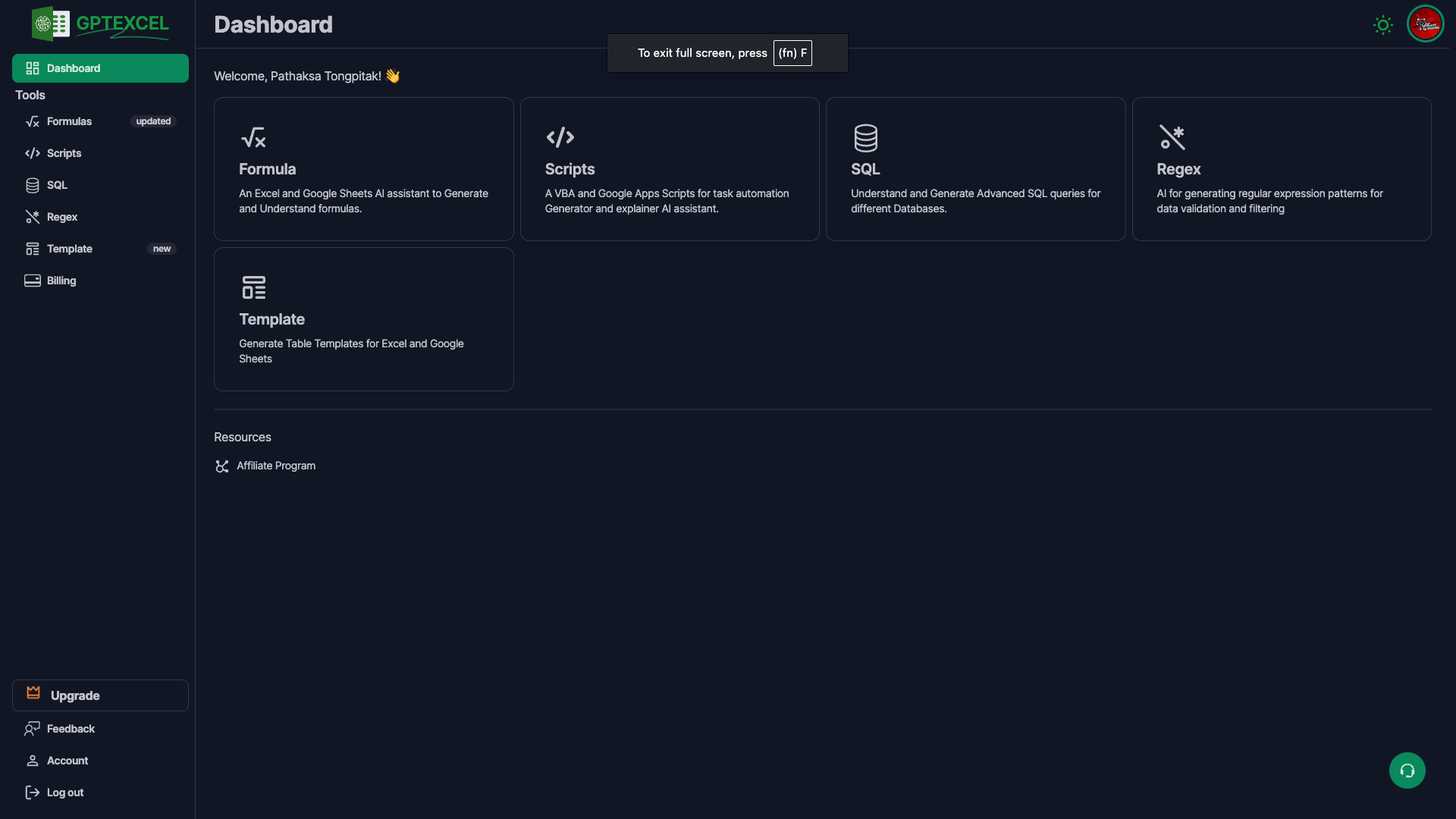
Task: Open Template sidebar item marked new
Action: pyautogui.click(x=70, y=249)
